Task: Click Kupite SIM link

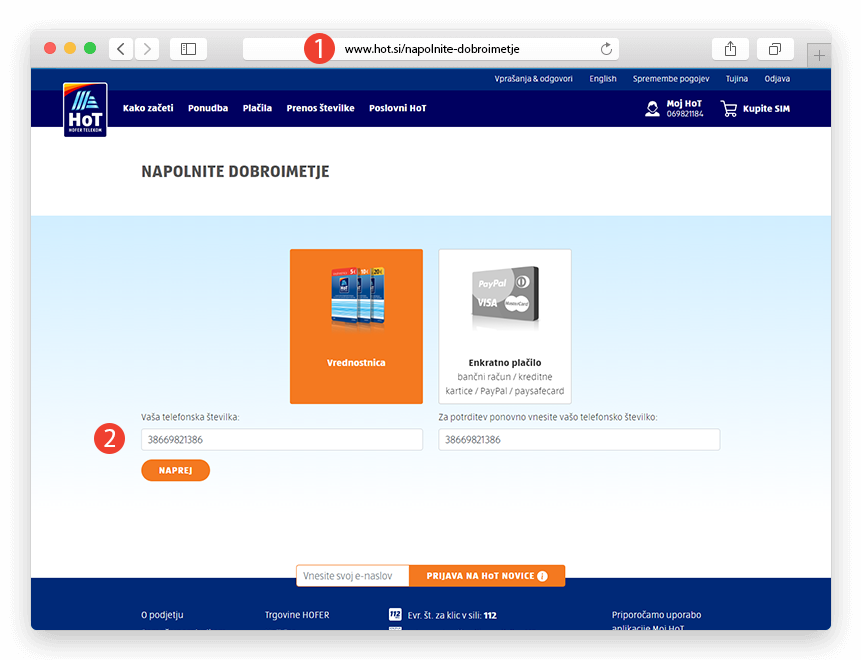Action: pos(766,109)
